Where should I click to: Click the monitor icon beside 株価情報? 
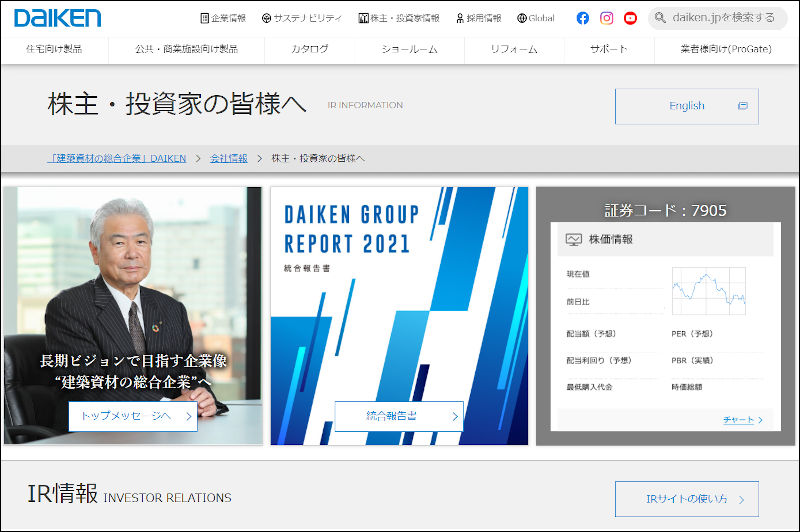tap(573, 239)
